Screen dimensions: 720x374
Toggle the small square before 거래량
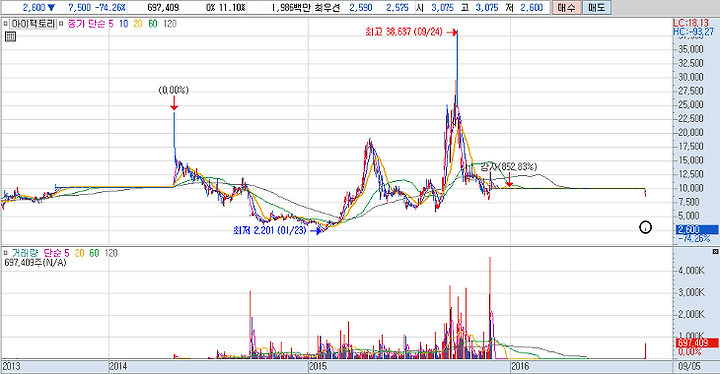pos(6,253)
